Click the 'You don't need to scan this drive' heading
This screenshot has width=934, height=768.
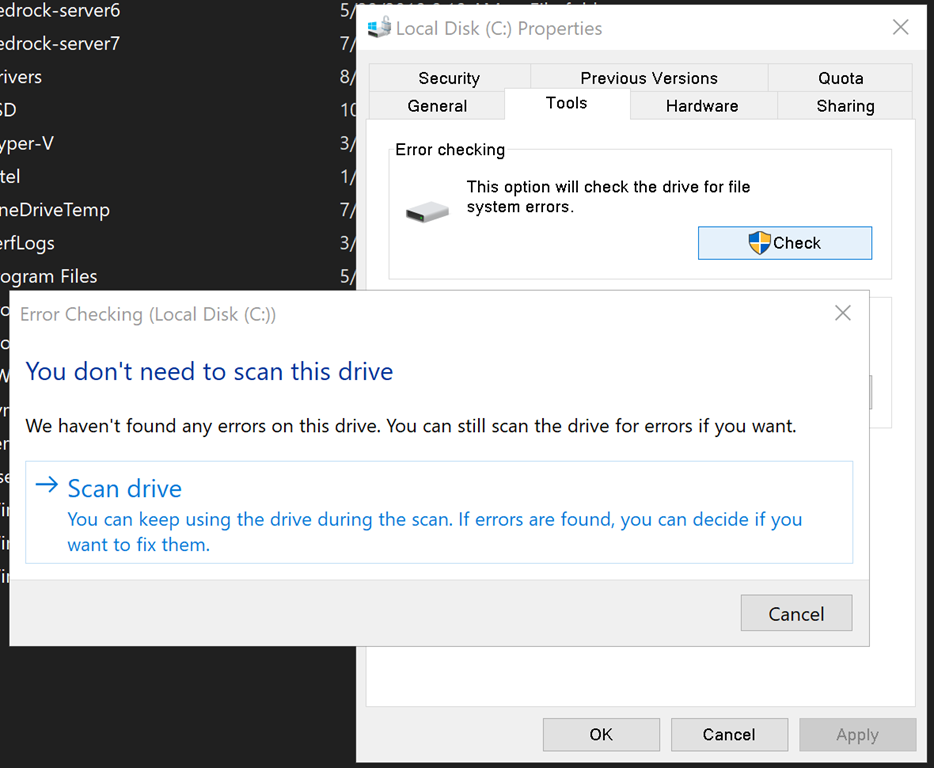click(209, 372)
